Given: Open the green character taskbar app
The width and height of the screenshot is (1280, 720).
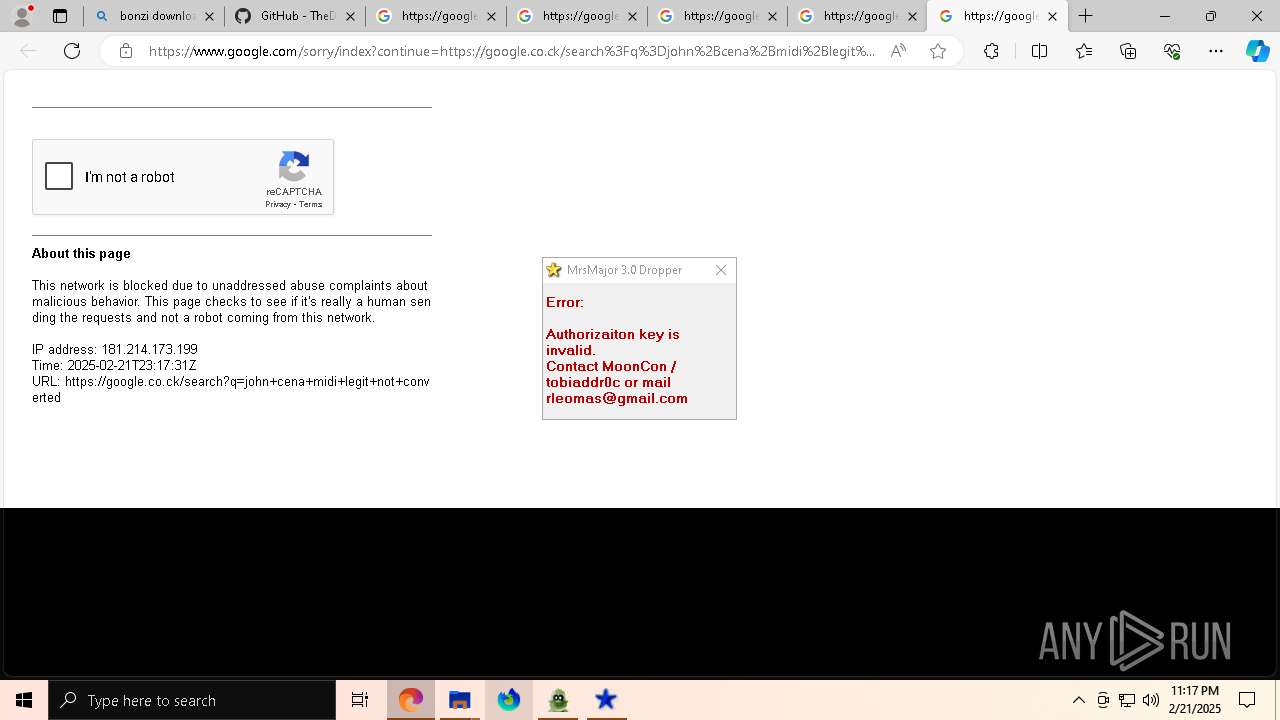Looking at the screenshot, I should click(557, 700).
